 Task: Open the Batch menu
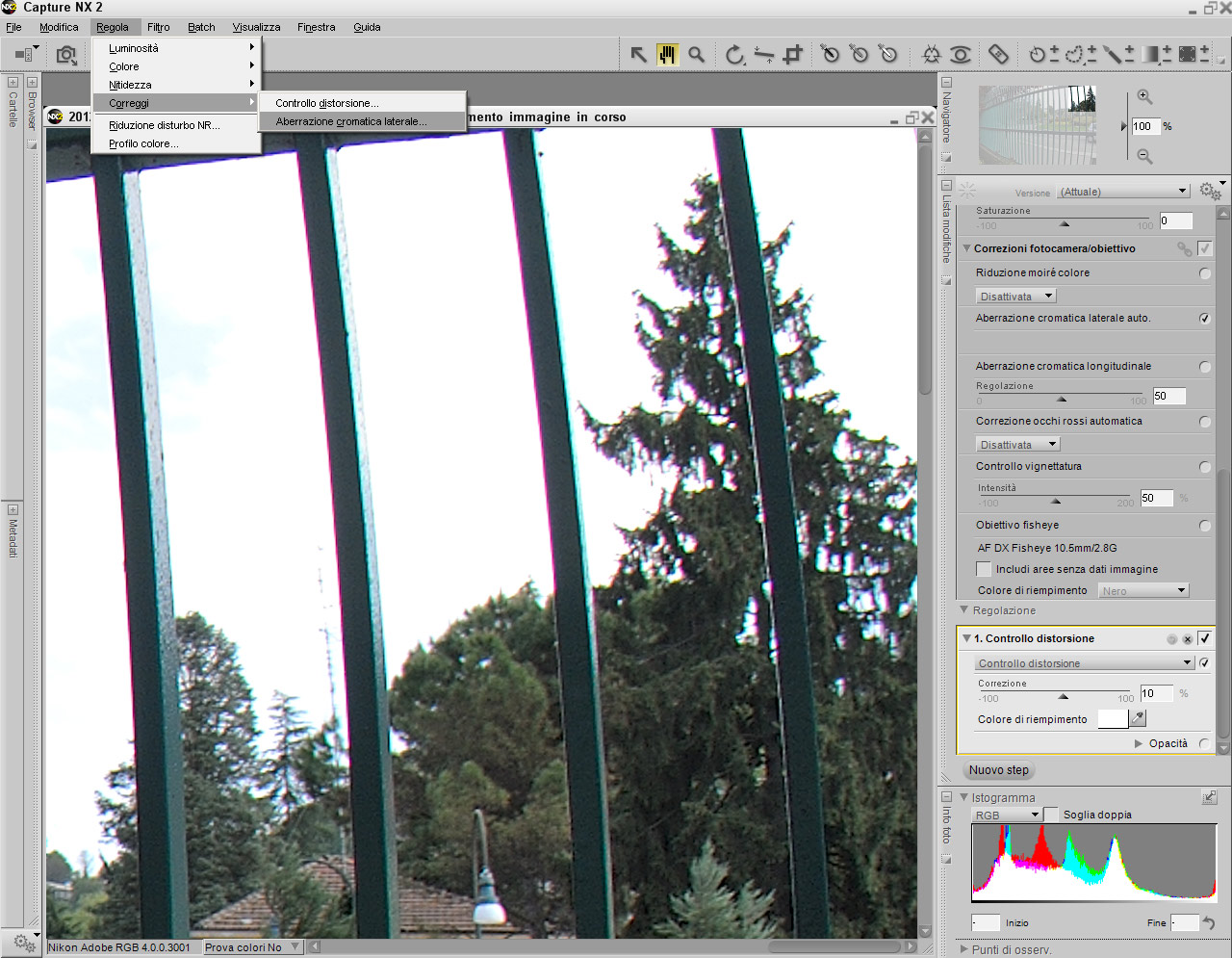pos(201,27)
